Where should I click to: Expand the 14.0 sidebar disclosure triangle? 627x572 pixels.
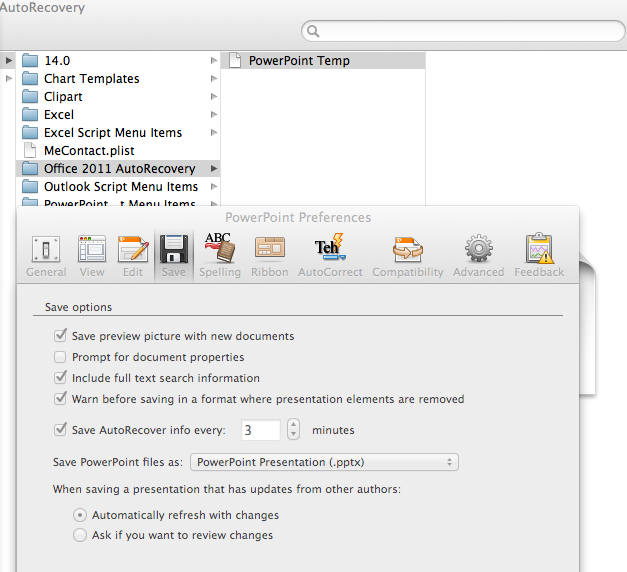(x=8, y=61)
